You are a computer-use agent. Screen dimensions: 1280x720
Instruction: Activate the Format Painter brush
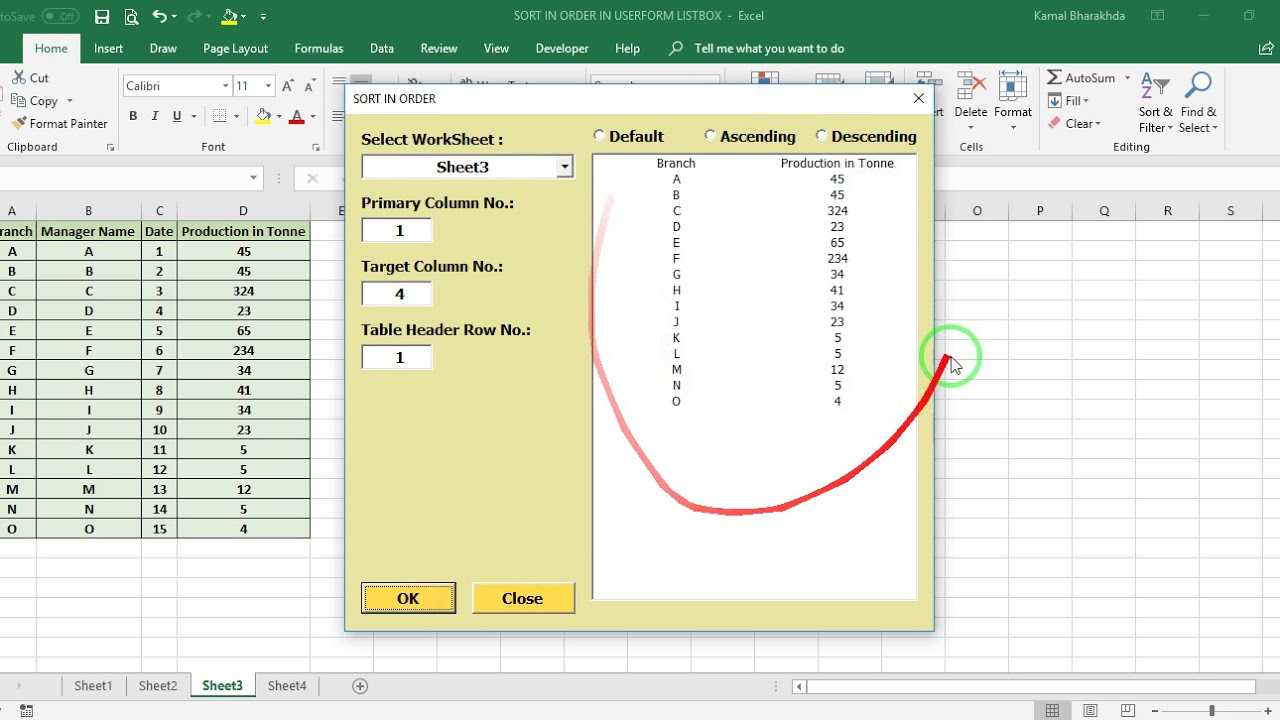coord(19,124)
